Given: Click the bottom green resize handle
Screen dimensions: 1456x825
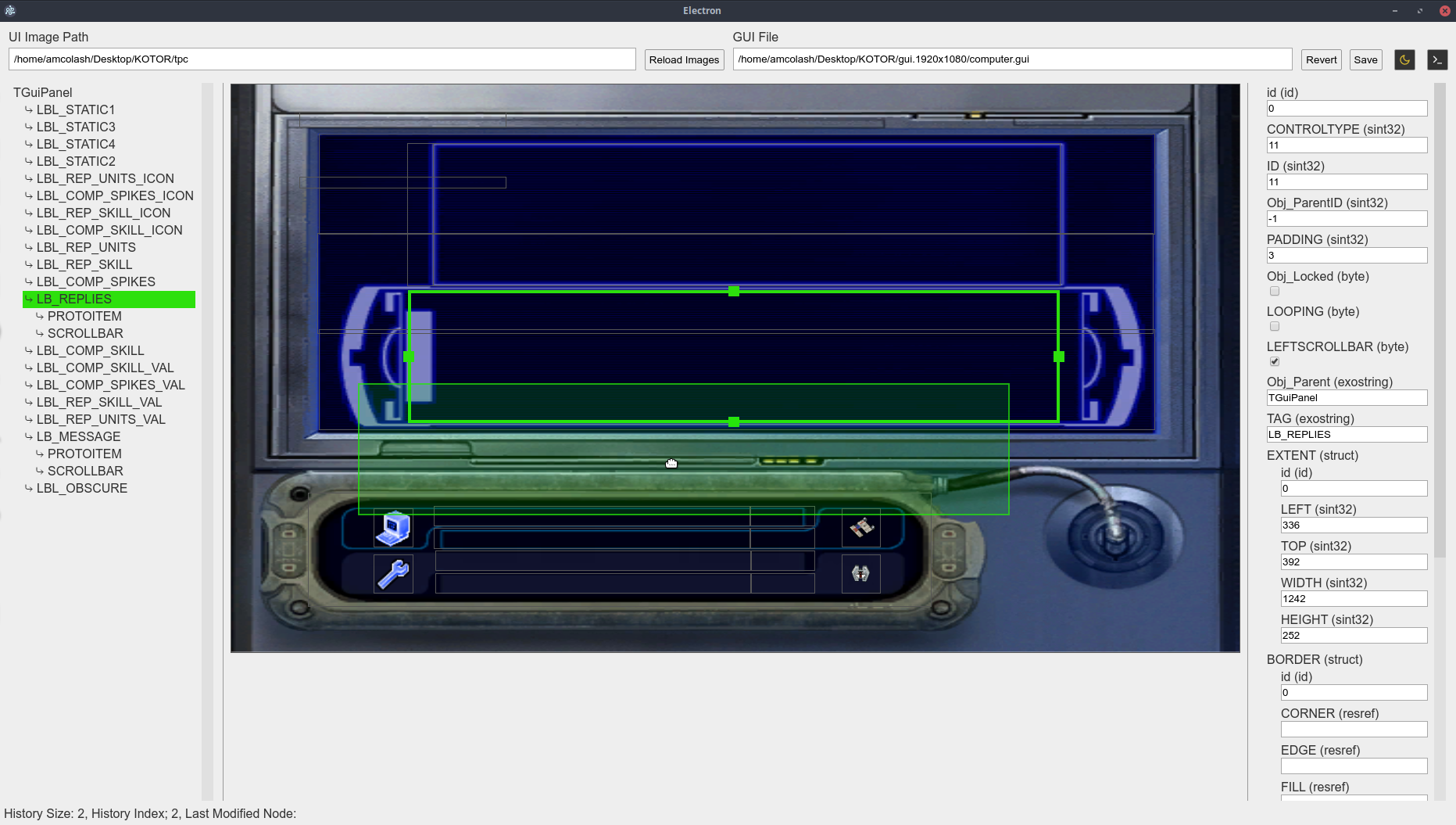Looking at the screenshot, I should point(734,421).
